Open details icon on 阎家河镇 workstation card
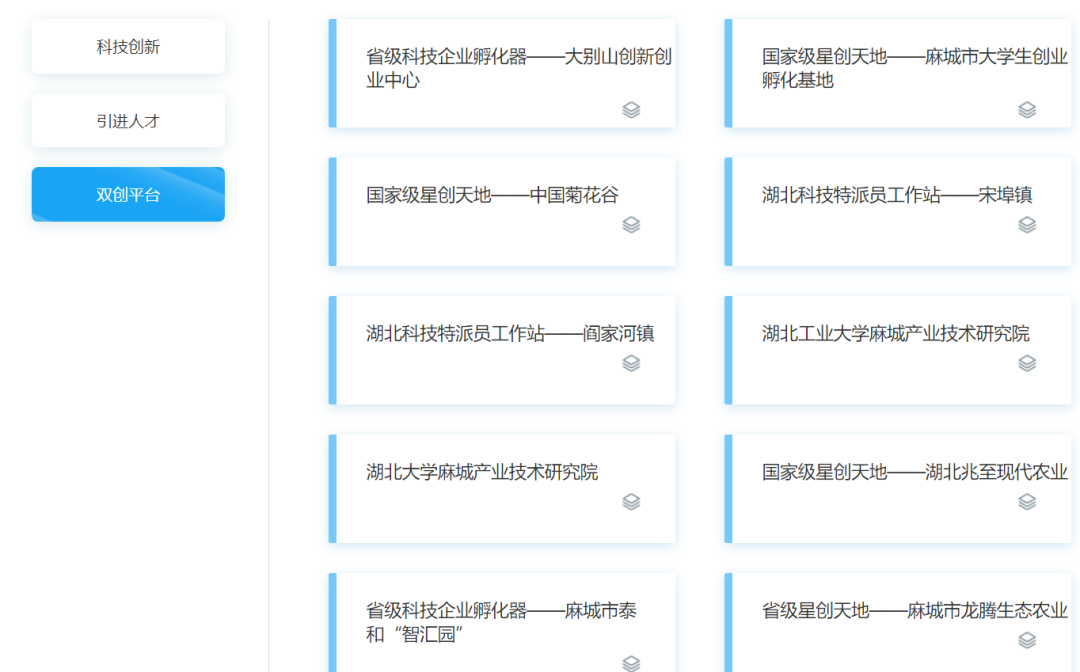This screenshot has width=1080, height=672. click(x=631, y=364)
